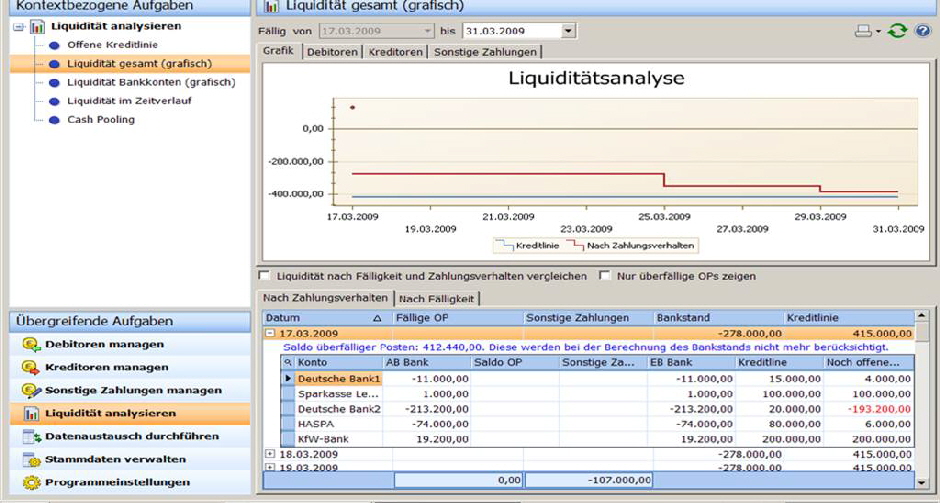Click the Datenaustausch durchführen icon

(31, 436)
